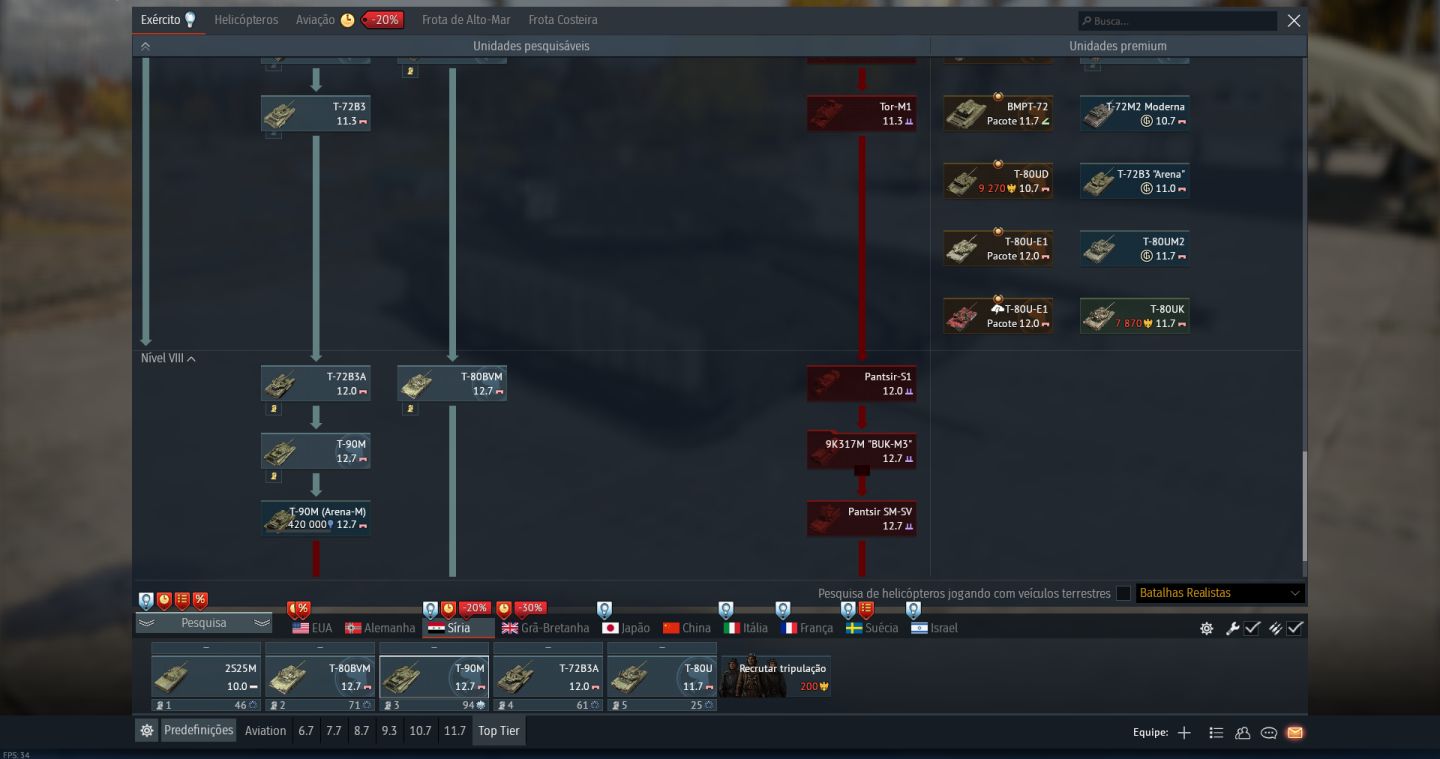Switch to the Aviação tab
This screenshot has height=759, width=1440.
pos(315,20)
